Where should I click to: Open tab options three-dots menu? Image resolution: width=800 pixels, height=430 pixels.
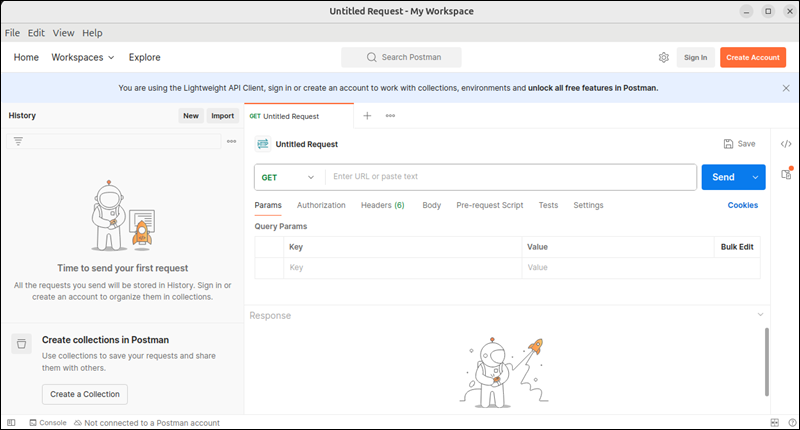(x=390, y=116)
